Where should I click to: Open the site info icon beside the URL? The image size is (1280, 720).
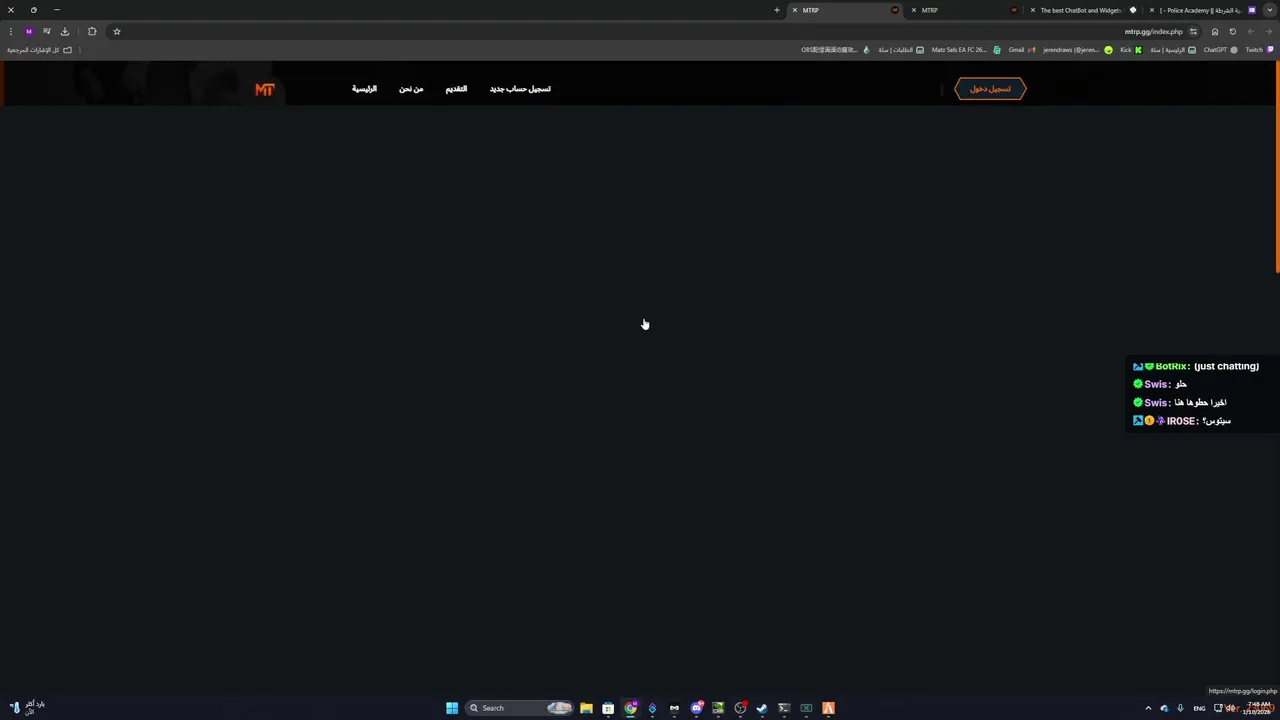[x=1193, y=31]
